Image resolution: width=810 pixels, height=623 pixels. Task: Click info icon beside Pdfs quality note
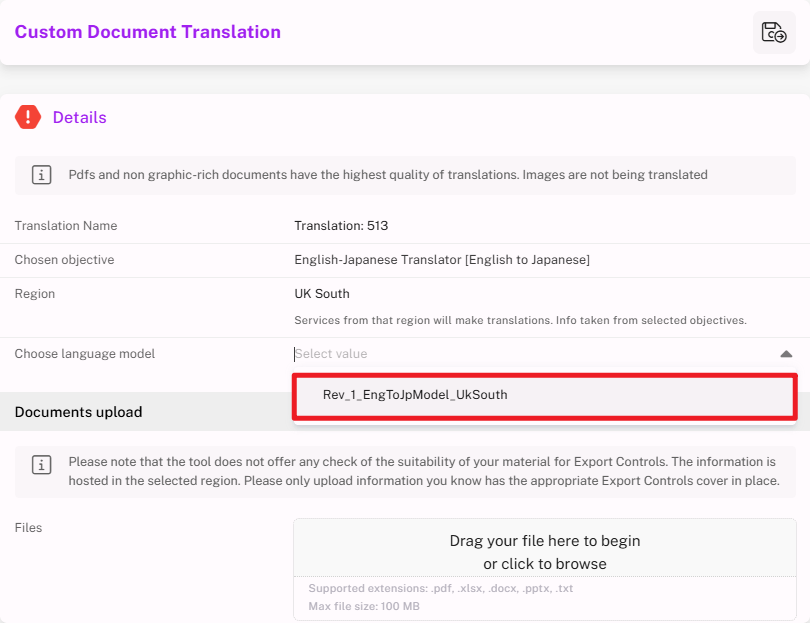(x=42, y=175)
